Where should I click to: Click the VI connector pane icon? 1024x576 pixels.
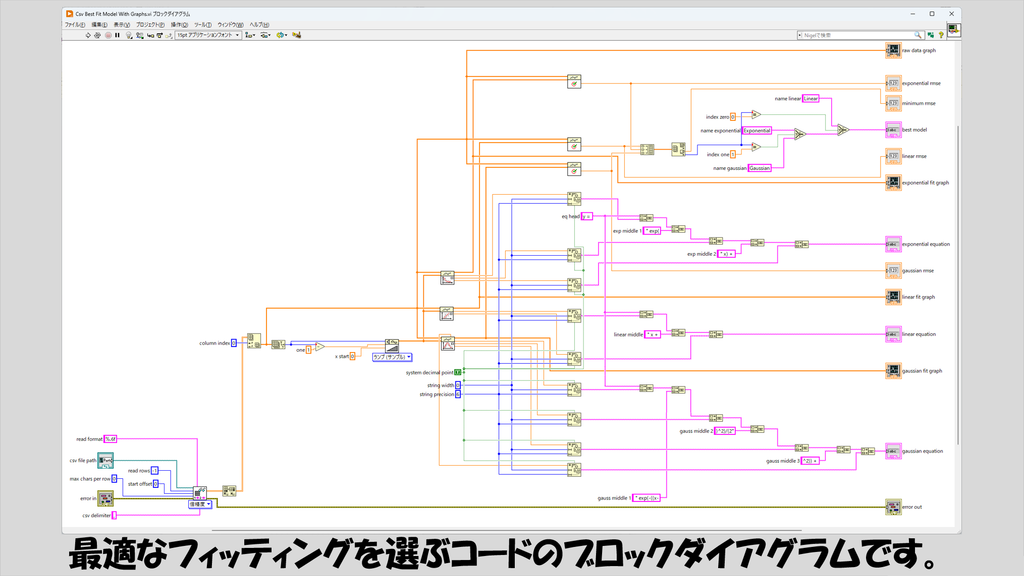[953, 30]
